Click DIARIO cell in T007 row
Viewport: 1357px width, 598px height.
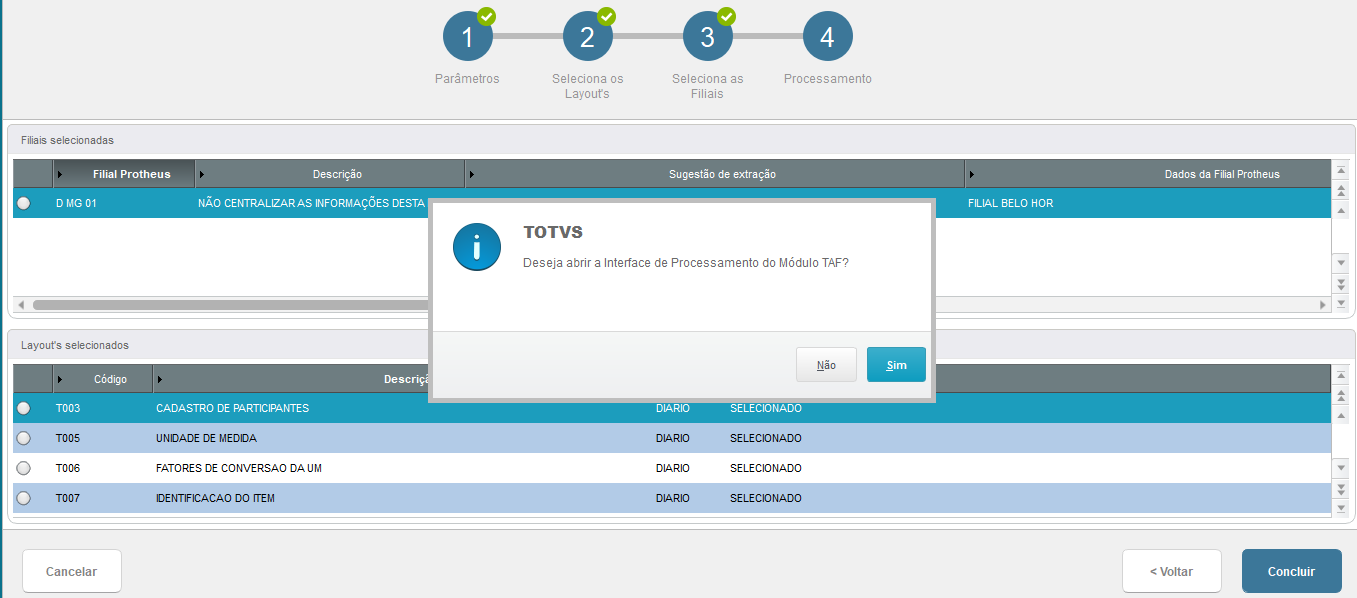click(673, 498)
